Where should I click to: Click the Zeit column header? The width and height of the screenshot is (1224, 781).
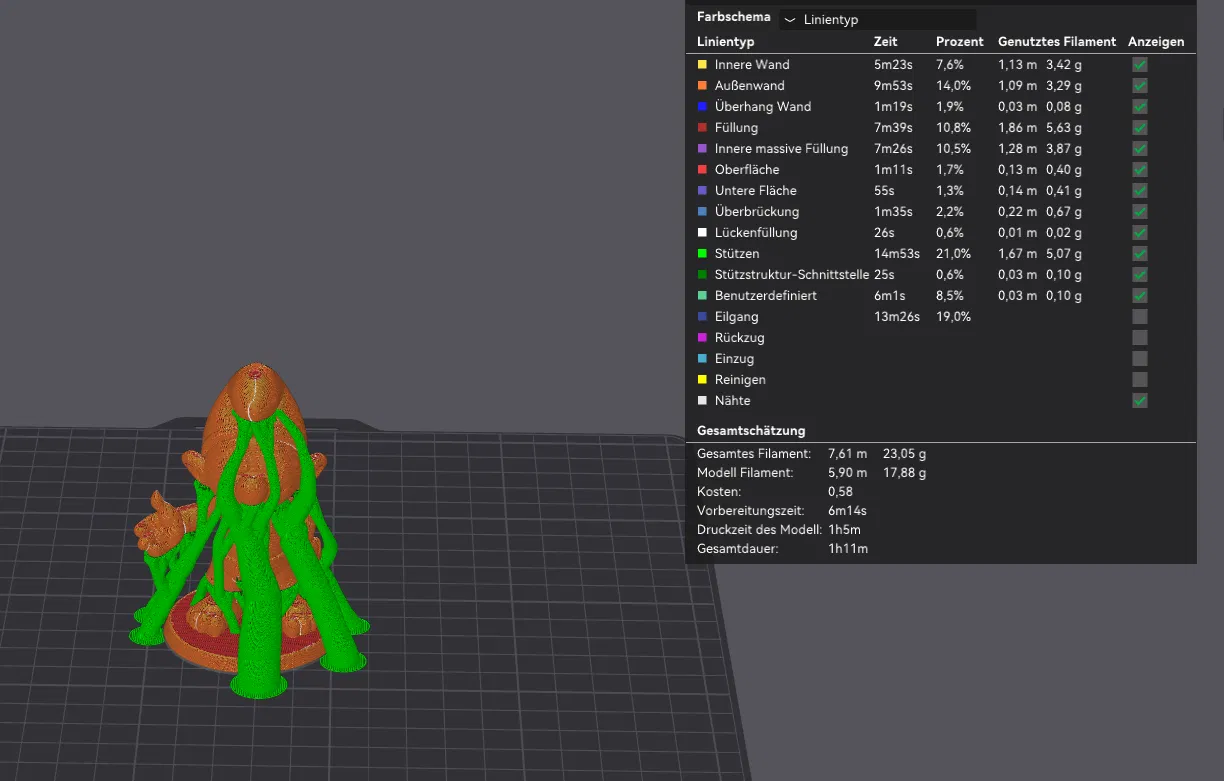pos(885,42)
